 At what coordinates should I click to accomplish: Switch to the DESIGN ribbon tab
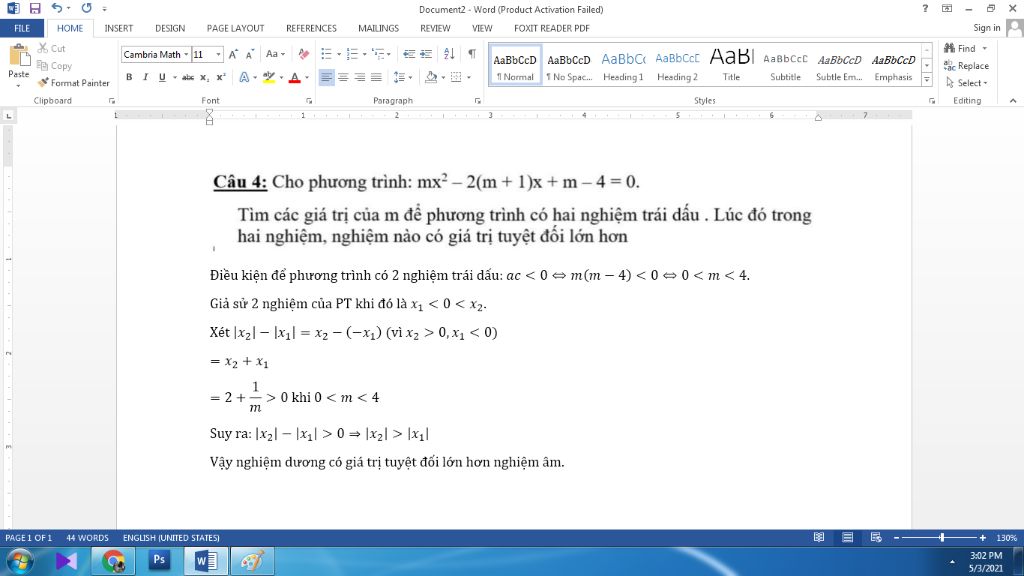[x=170, y=28]
